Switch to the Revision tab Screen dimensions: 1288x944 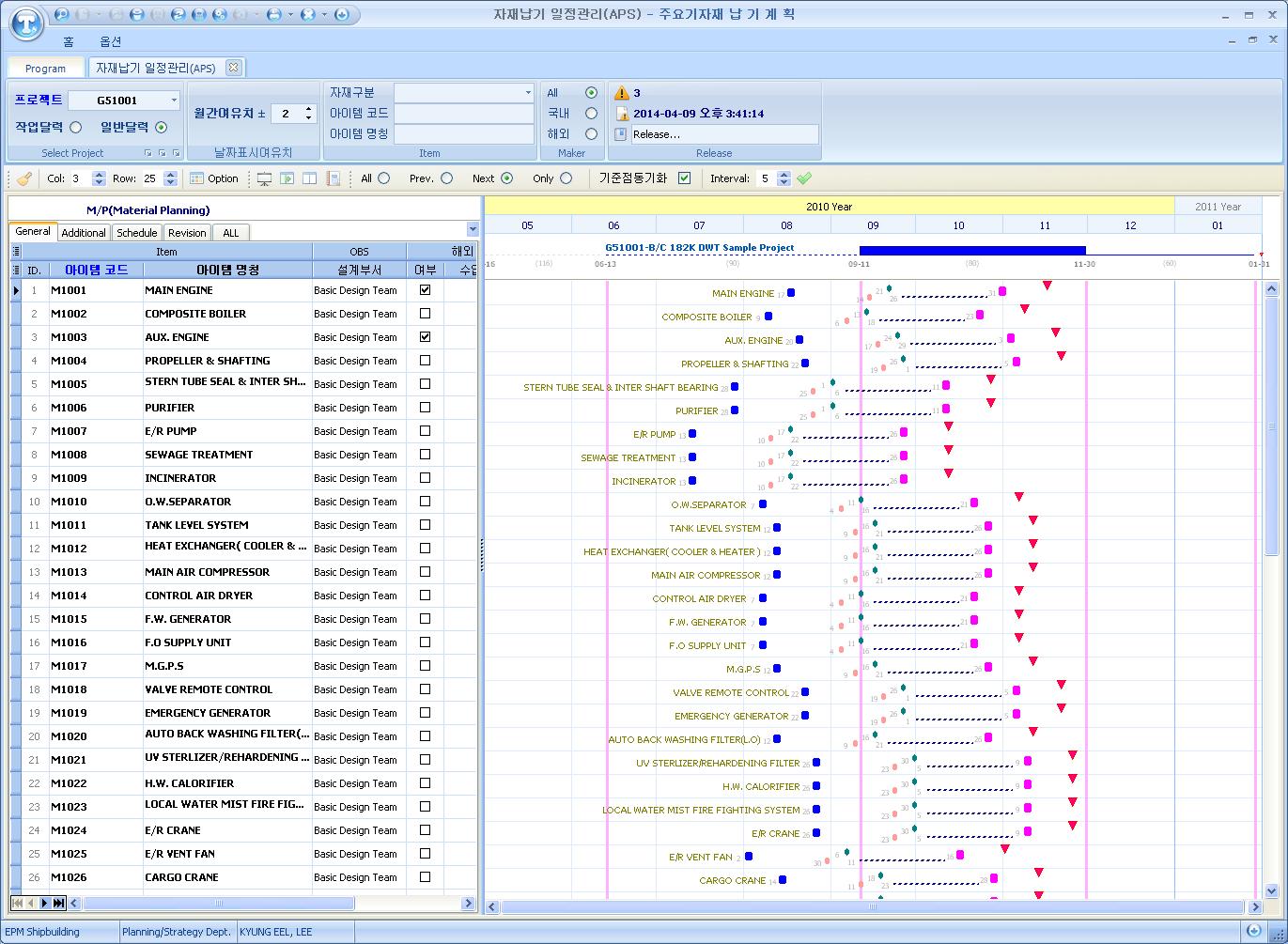click(187, 232)
